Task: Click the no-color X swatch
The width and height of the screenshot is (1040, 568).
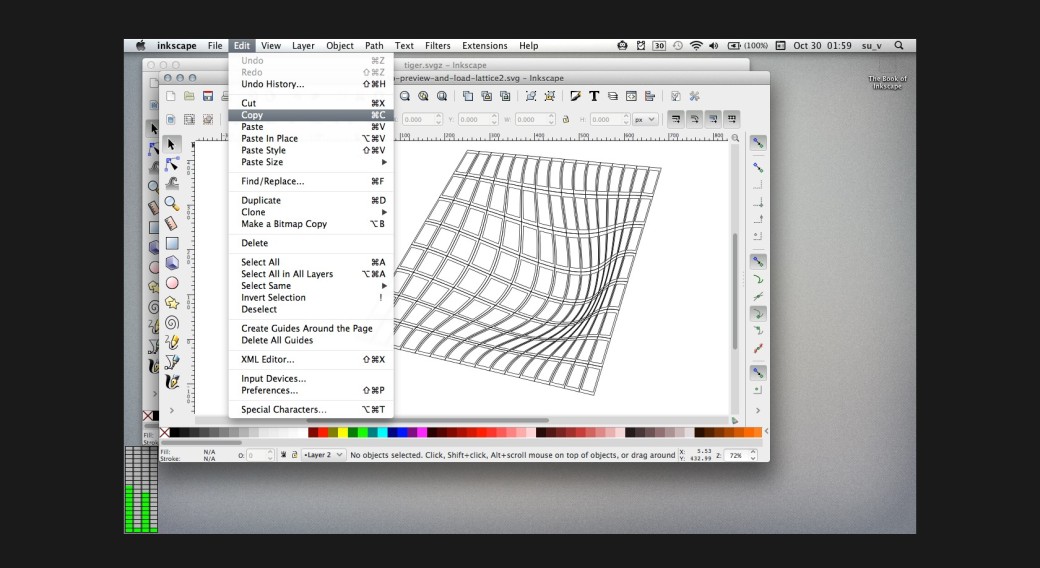Action: coord(164,433)
